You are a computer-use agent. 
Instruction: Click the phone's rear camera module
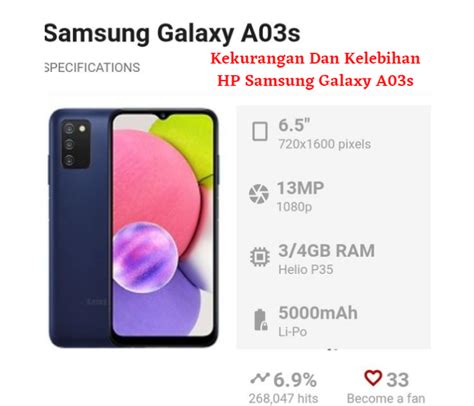pos(76,144)
